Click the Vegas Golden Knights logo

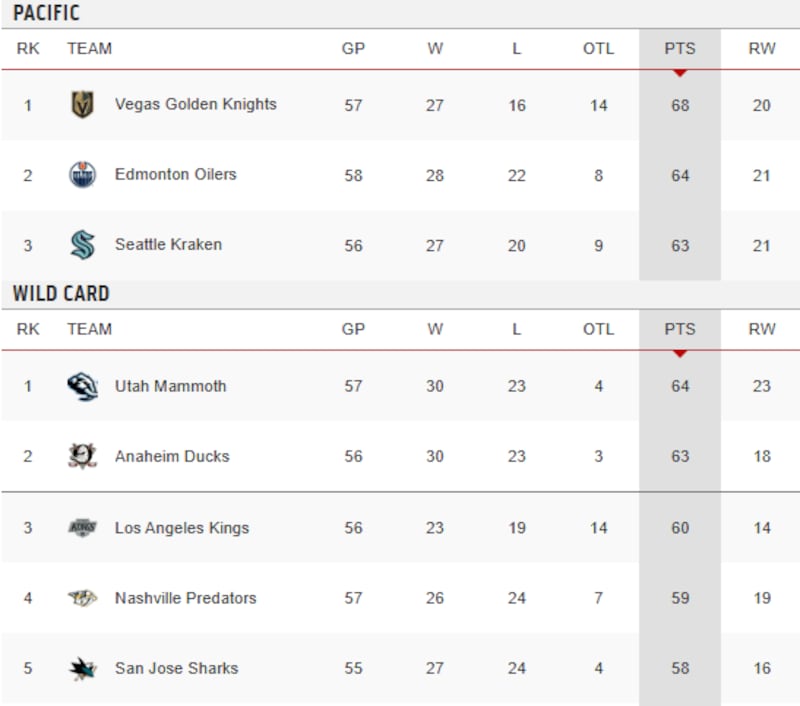click(x=82, y=105)
